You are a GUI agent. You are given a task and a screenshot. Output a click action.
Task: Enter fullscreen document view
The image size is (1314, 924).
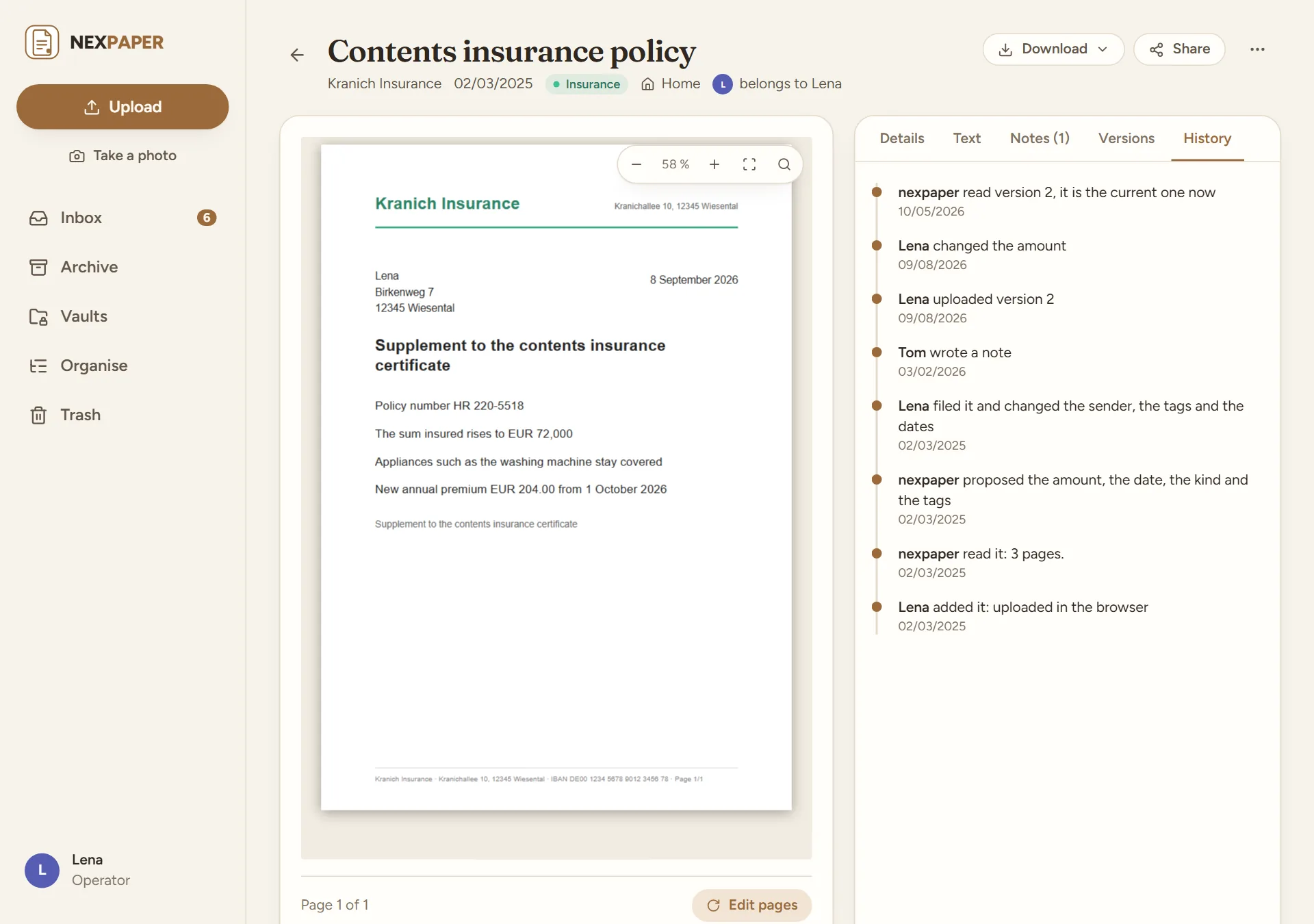pos(749,164)
